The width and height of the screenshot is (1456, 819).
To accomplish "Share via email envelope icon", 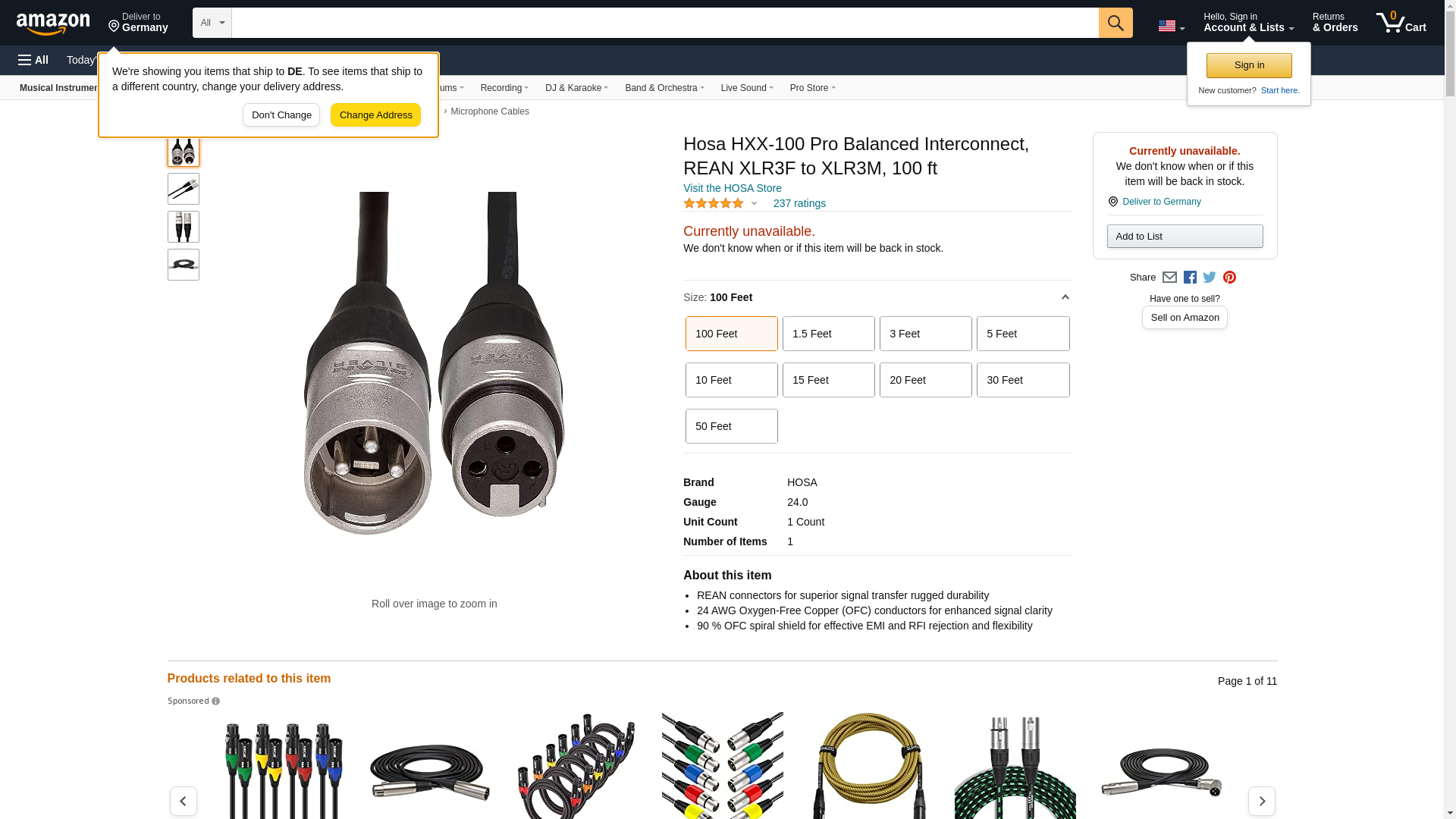I will tap(1169, 278).
